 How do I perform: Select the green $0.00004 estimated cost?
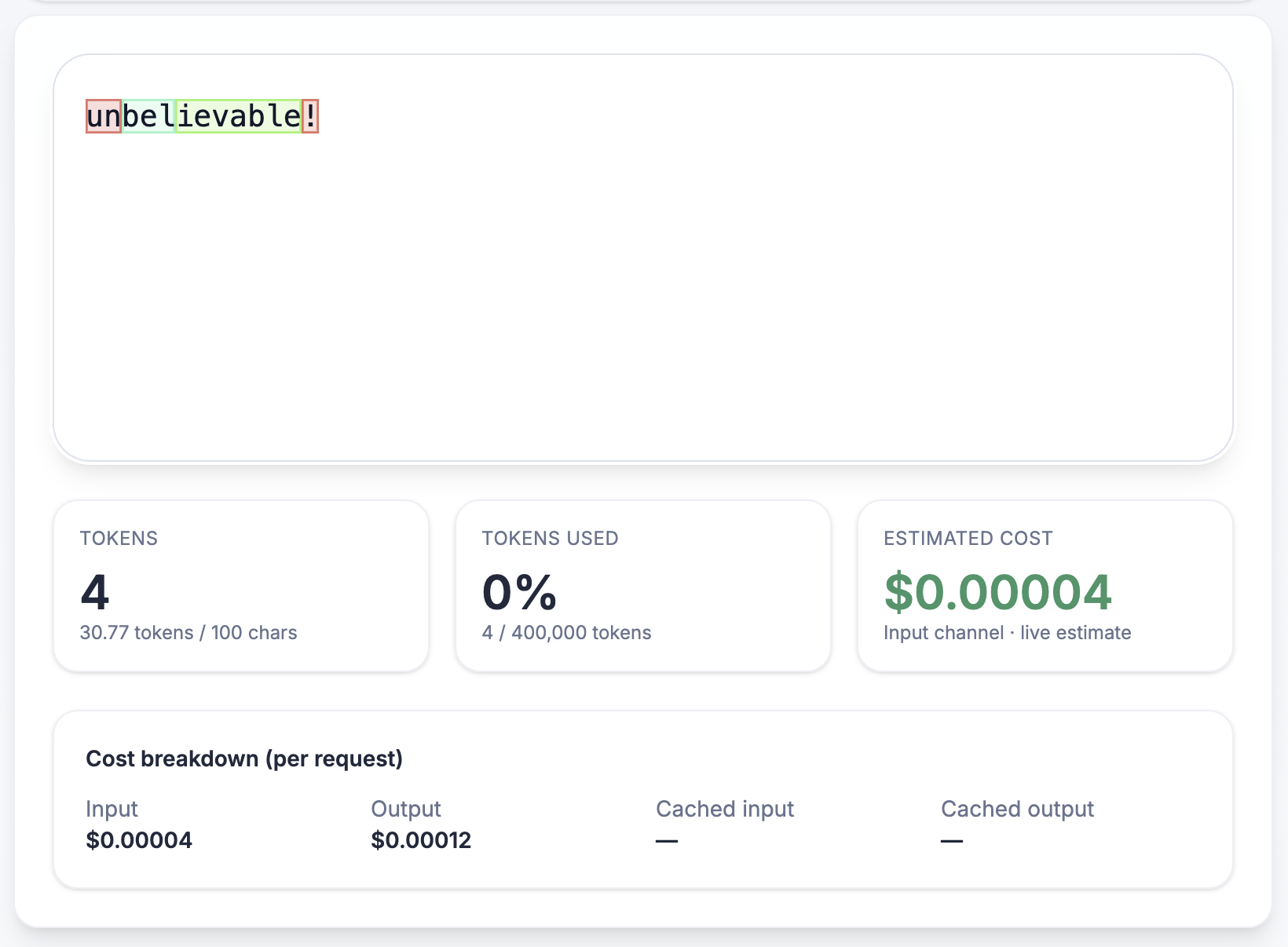997,592
